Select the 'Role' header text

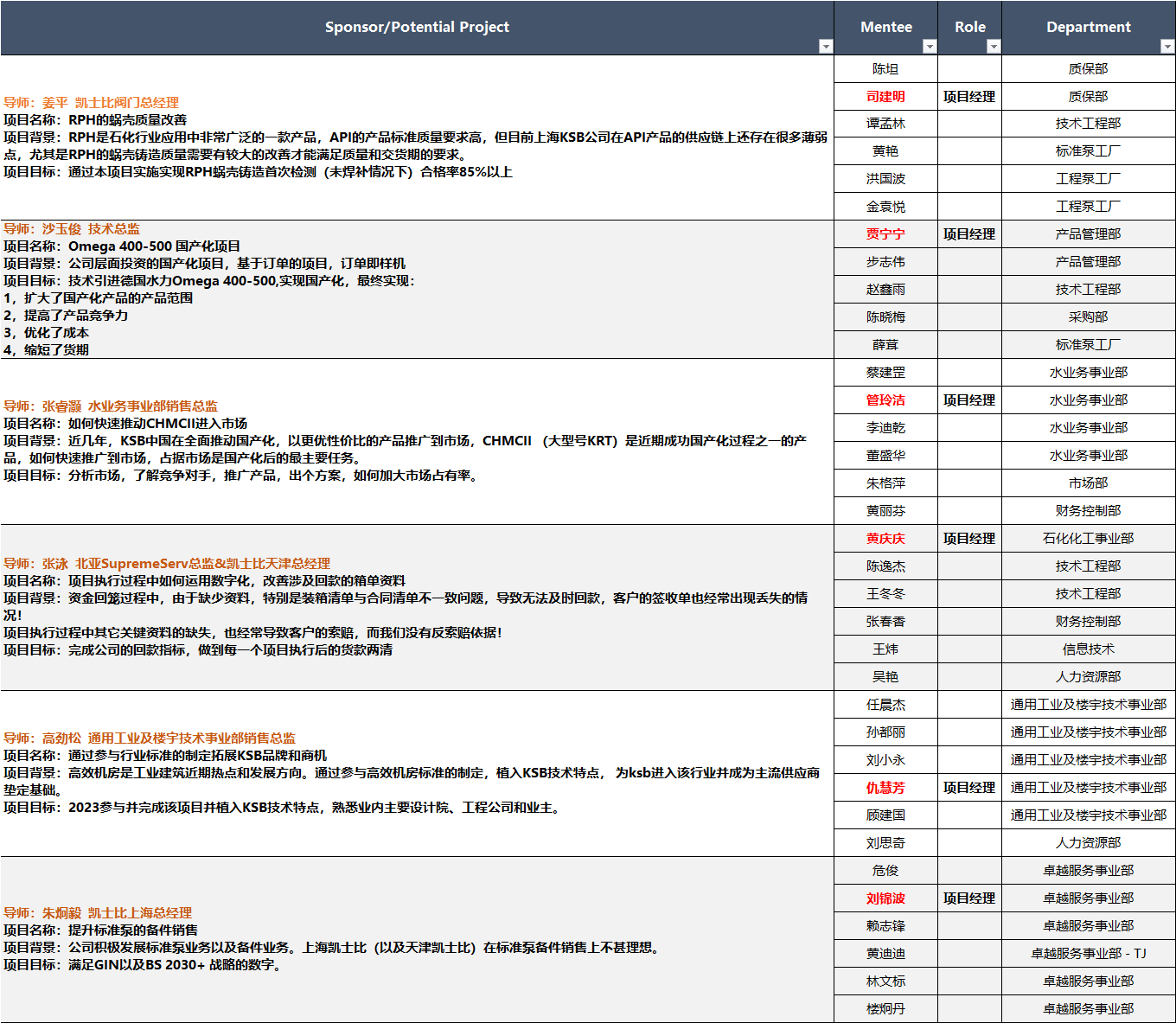pyautogui.click(x=970, y=27)
